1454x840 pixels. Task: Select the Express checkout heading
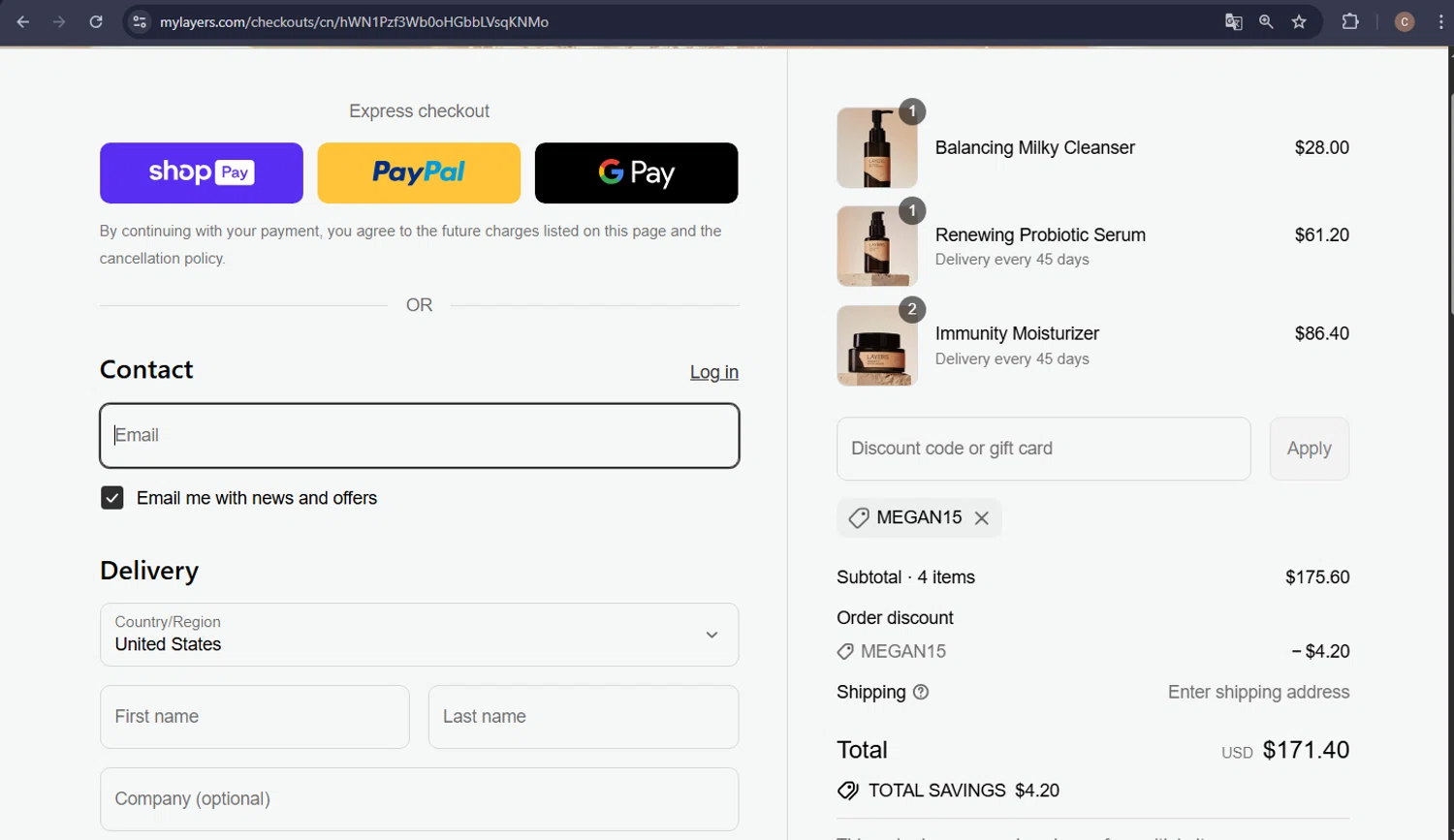(x=419, y=111)
